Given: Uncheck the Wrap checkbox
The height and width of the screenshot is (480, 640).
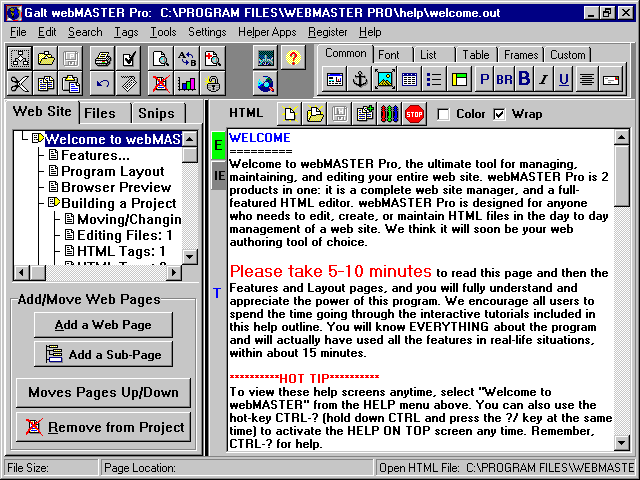Looking at the screenshot, I should click(500, 114).
